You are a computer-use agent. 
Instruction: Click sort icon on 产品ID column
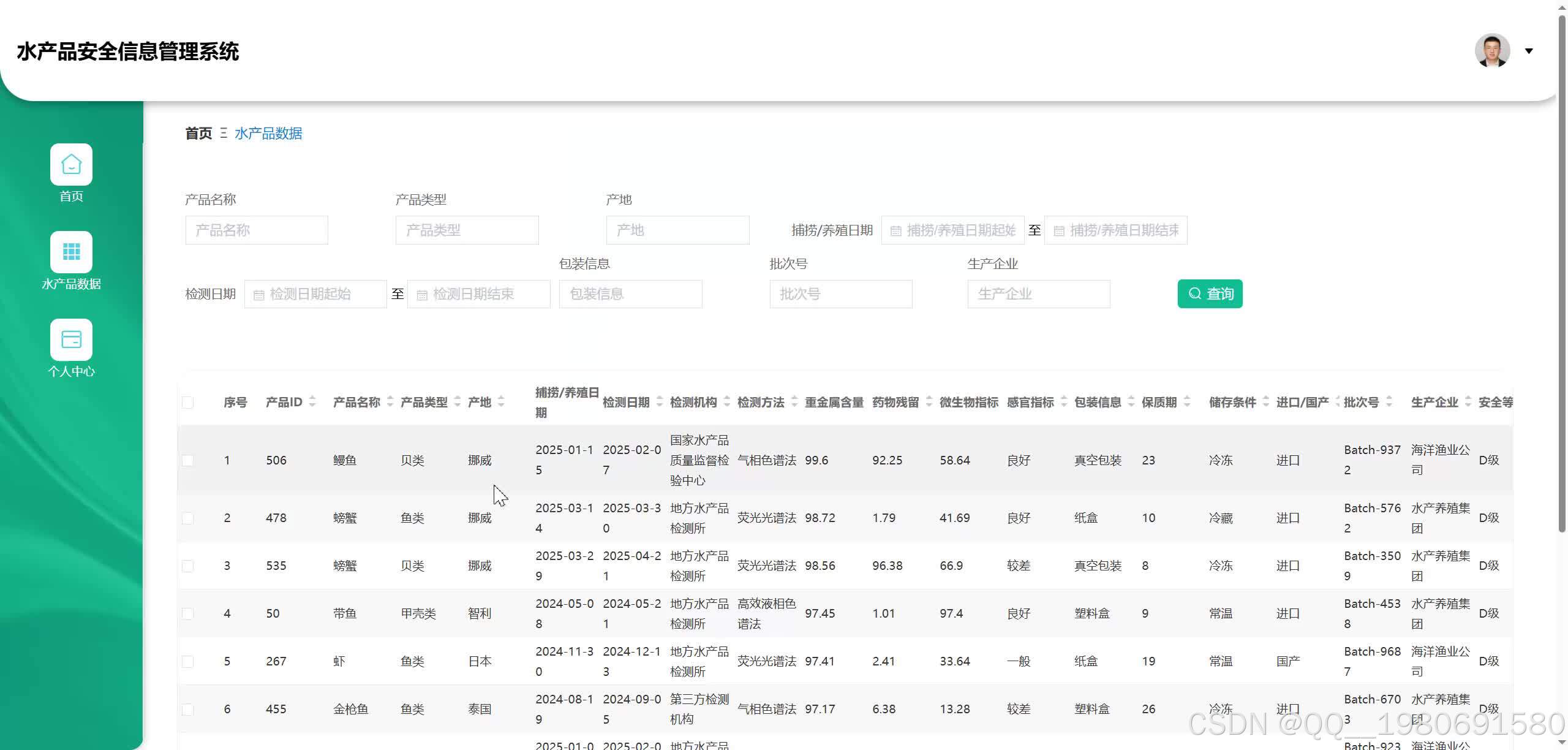pos(312,402)
